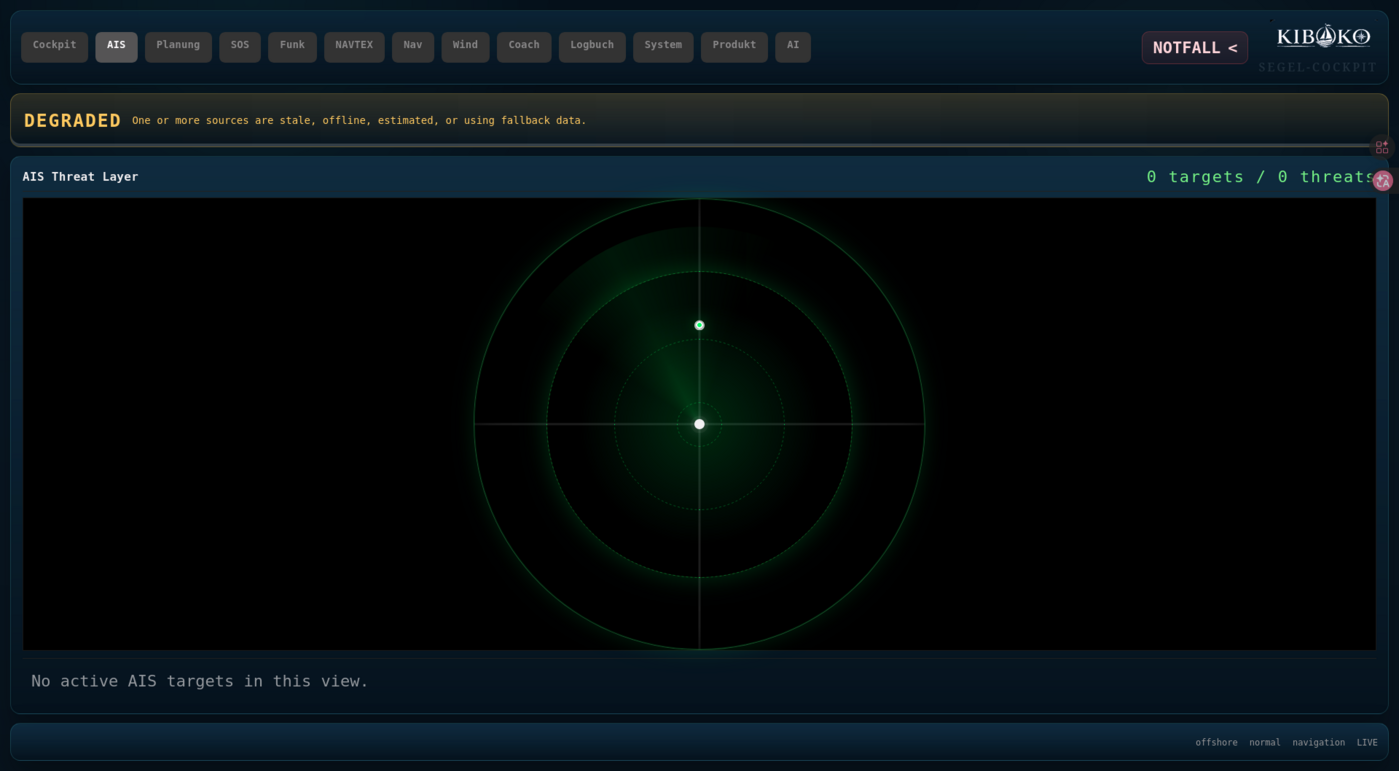Click the 'offshore' status entry
The width and height of the screenshot is (1399, 771).
pyautogui.click(x=1216, y=743)
